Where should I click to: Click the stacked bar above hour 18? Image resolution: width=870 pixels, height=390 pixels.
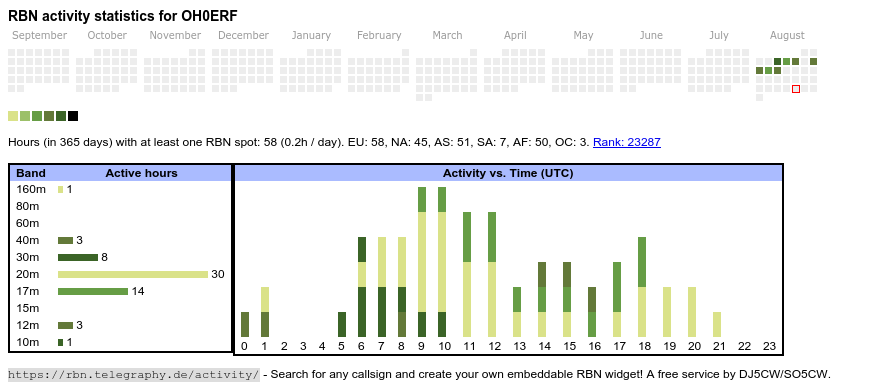pos(642,287)
